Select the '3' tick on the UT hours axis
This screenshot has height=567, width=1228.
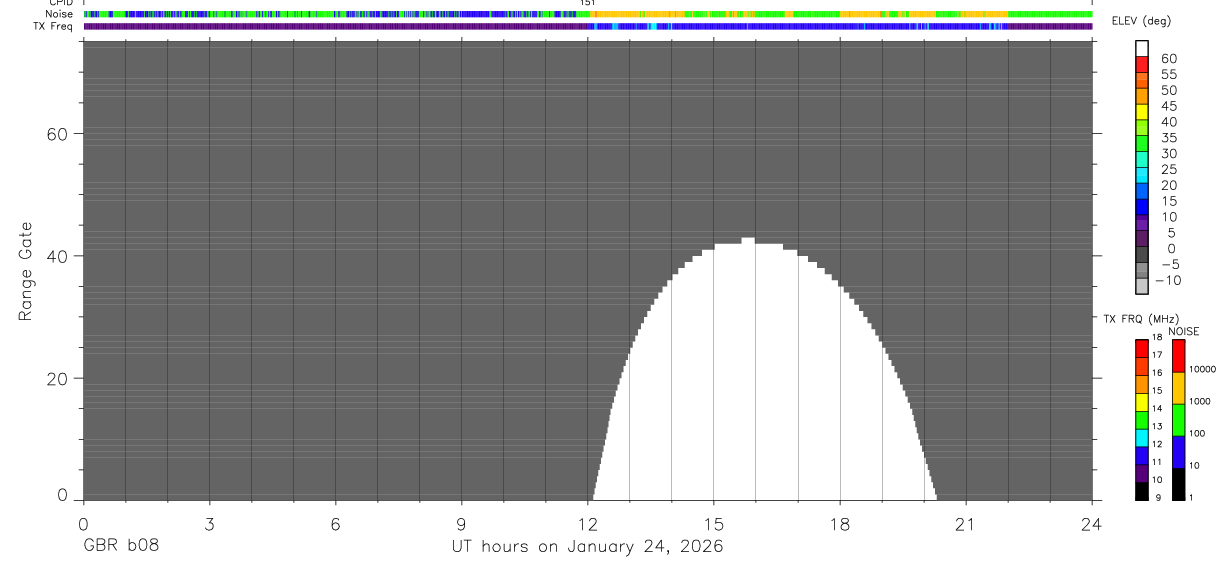[x=209, y=523]
